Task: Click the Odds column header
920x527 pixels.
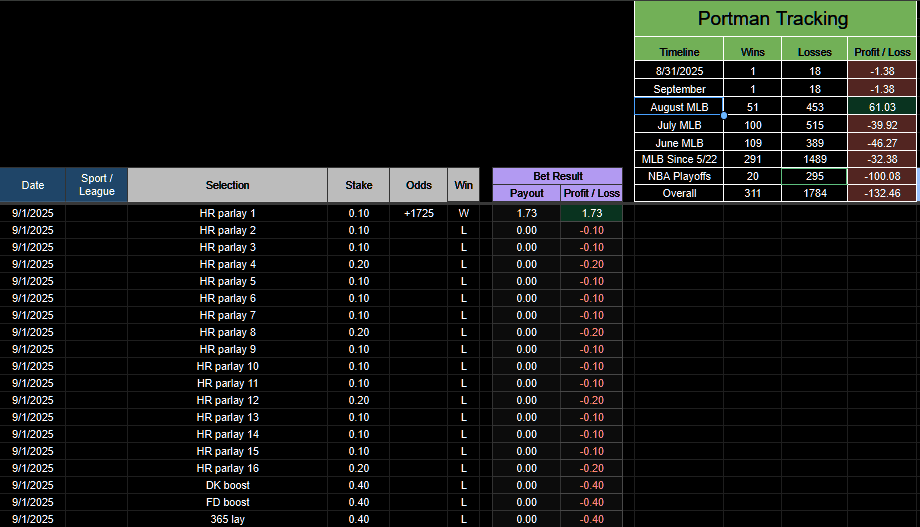Action: pos(418,185)
